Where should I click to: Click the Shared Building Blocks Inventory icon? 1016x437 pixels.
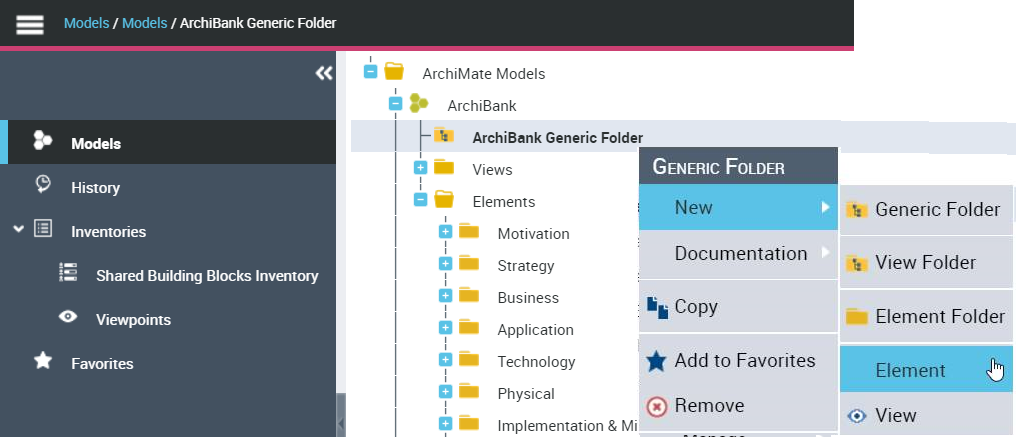click(68, 274)
